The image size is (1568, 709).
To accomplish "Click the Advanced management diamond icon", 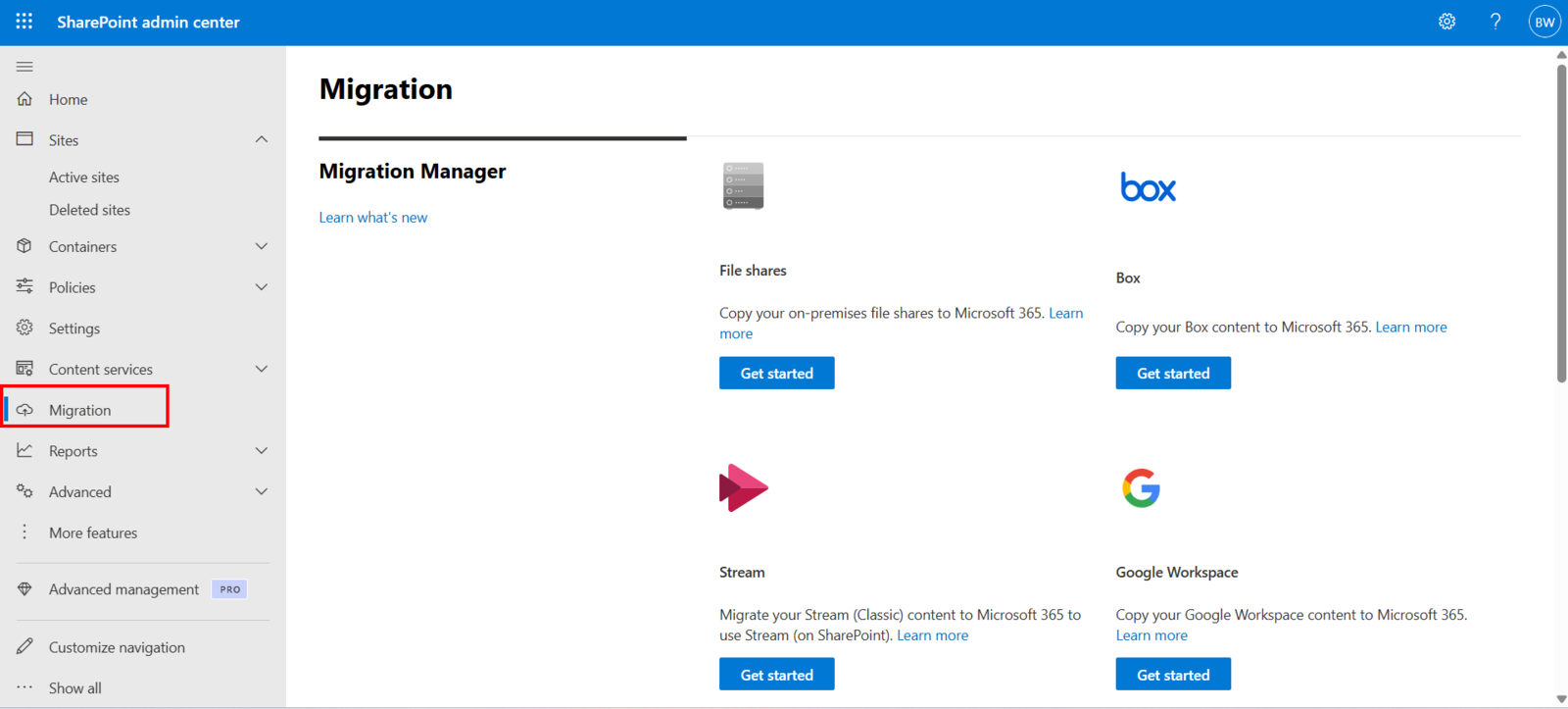I will 24,588.
